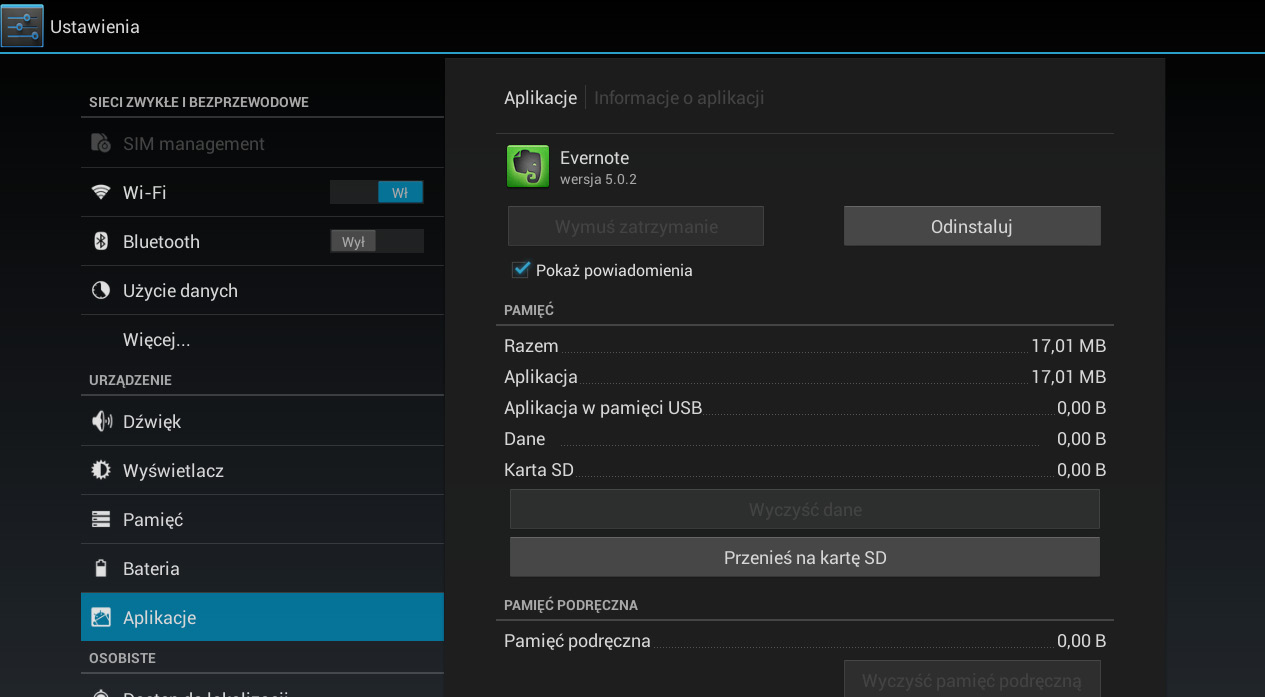Click the Użycie danych pie icon

click(101, 290)
